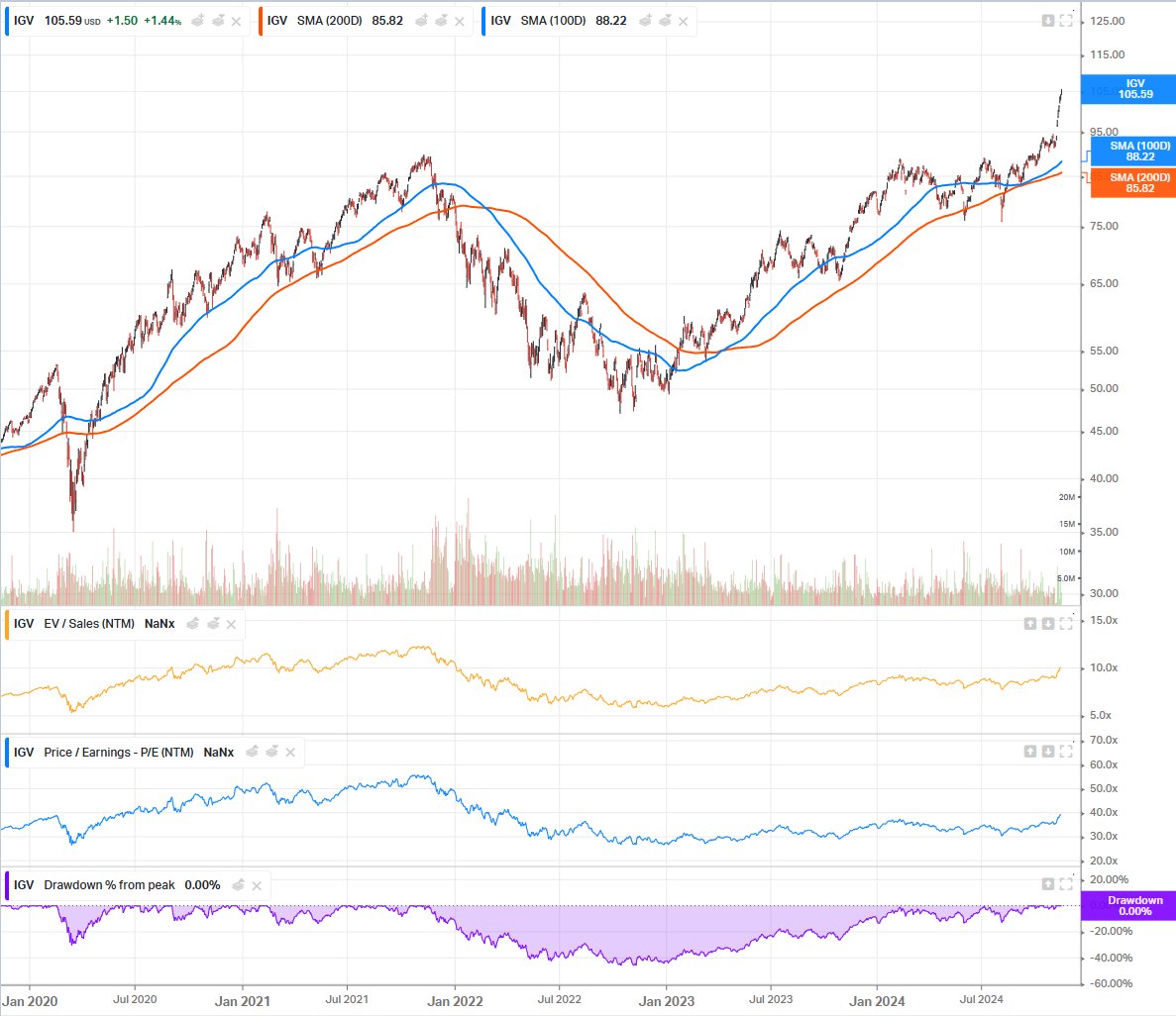This screenshot has height=1016, width=1176.
Task: Click the move-layer-down icon for SMA (100D)
Action: coord(665,21)
